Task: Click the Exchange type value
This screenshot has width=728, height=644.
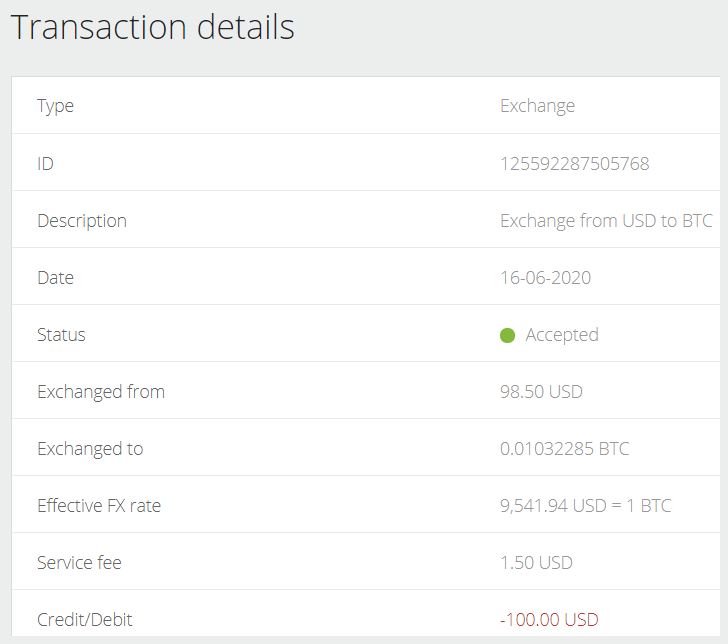Action: click(x=537, y=106)
